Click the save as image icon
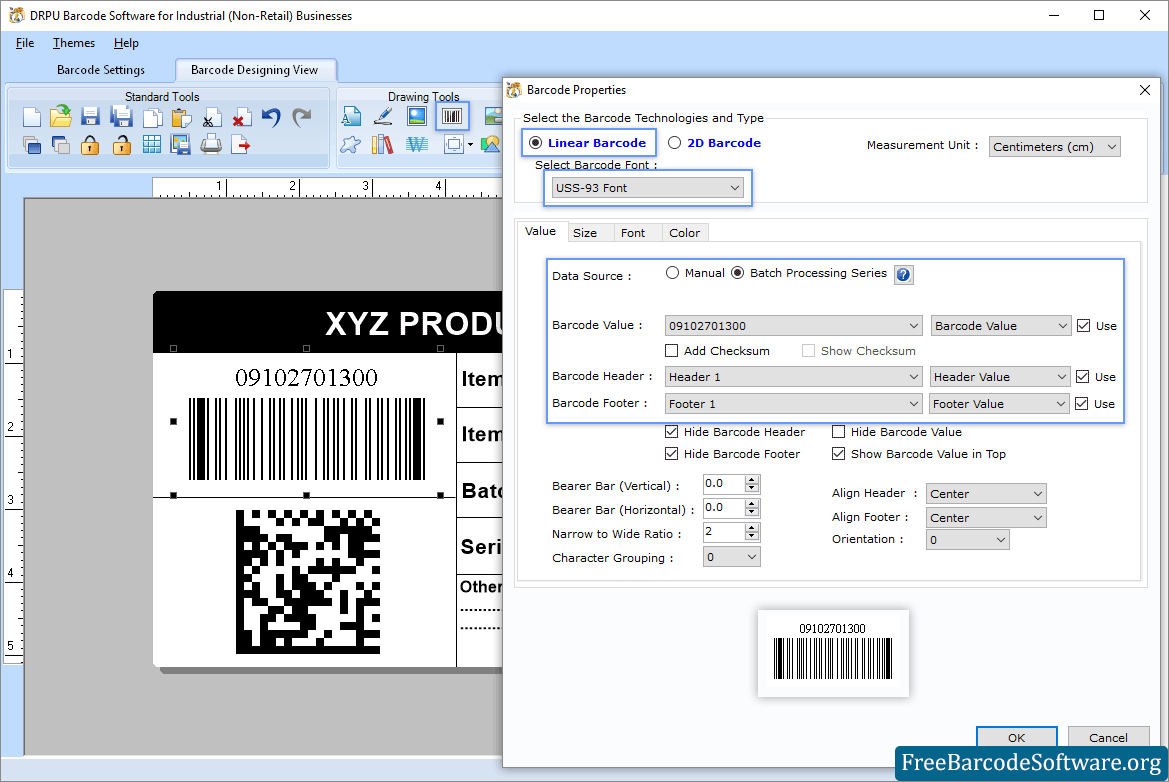This screenshot has width=1169, height=782. click(180, 145)
